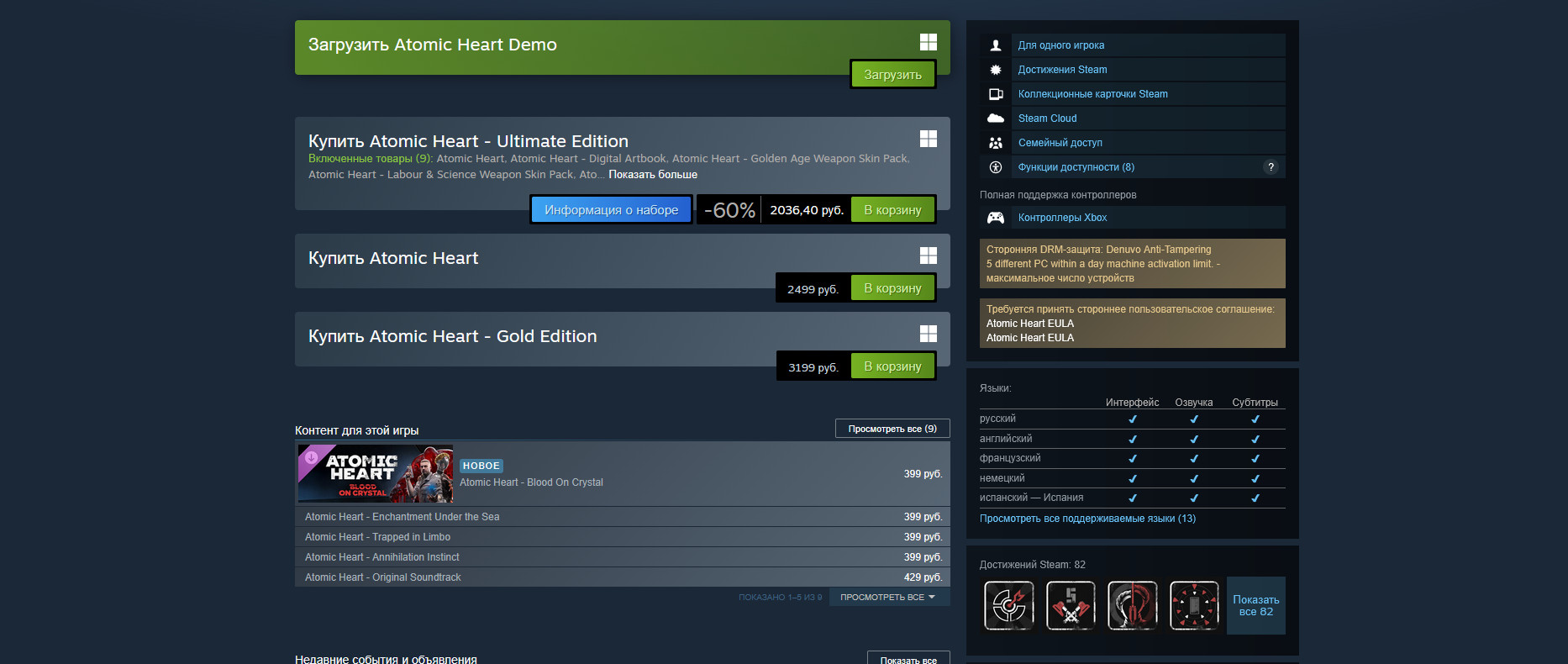Click испанский — Испания language row label
The height and width of the screenshot is (664, 1568).
(1031, 498)
